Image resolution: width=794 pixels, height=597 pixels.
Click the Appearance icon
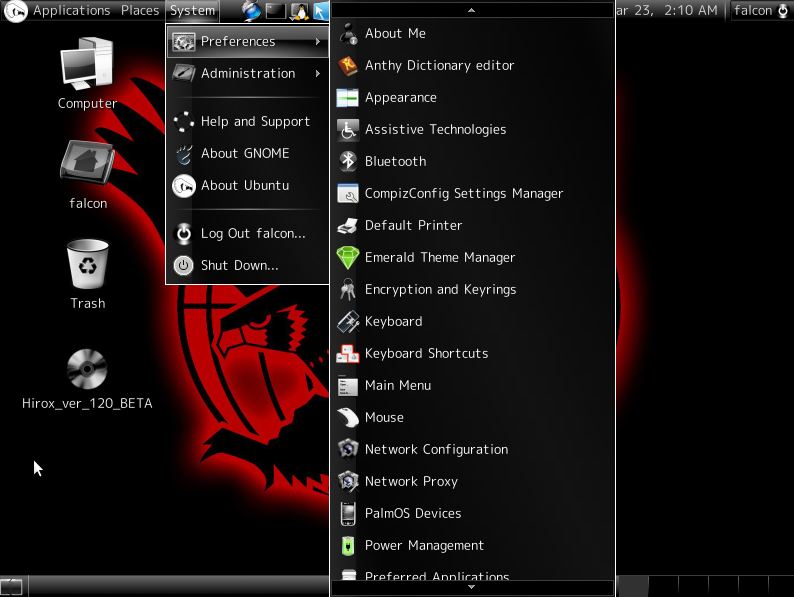348,98
